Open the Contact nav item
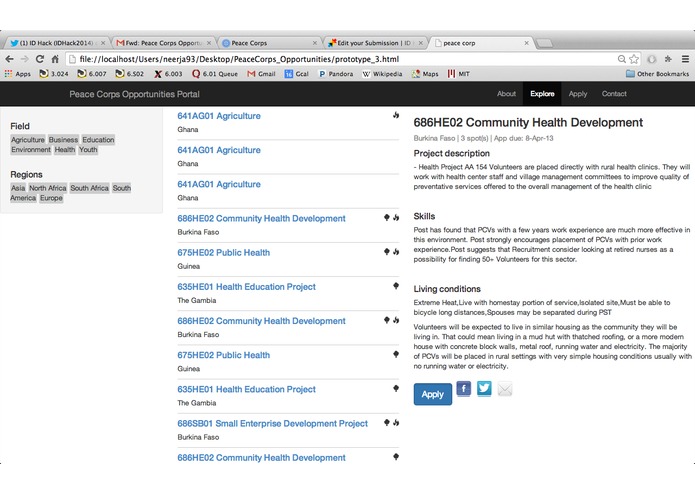Image resolution: width=695 pixels, height=494 pixels. click(x=614, y=93)
